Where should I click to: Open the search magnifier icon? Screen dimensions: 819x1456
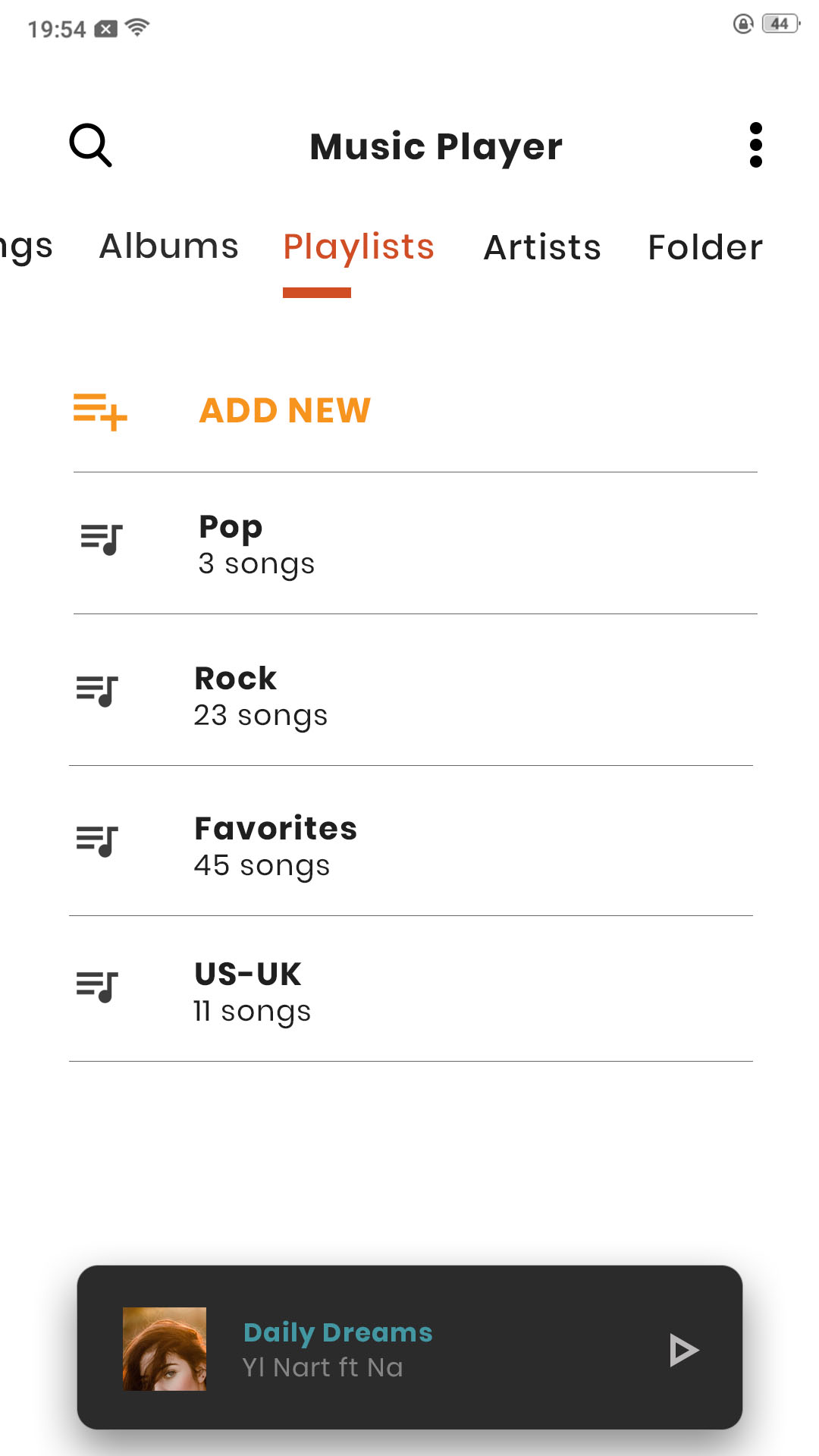pos(91,145)
